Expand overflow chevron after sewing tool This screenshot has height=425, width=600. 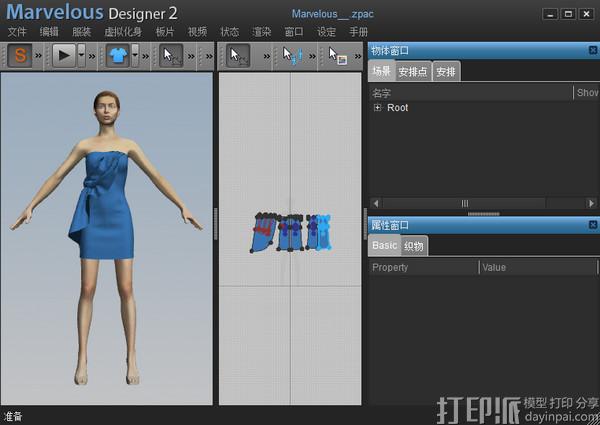[x=312, y=56]
